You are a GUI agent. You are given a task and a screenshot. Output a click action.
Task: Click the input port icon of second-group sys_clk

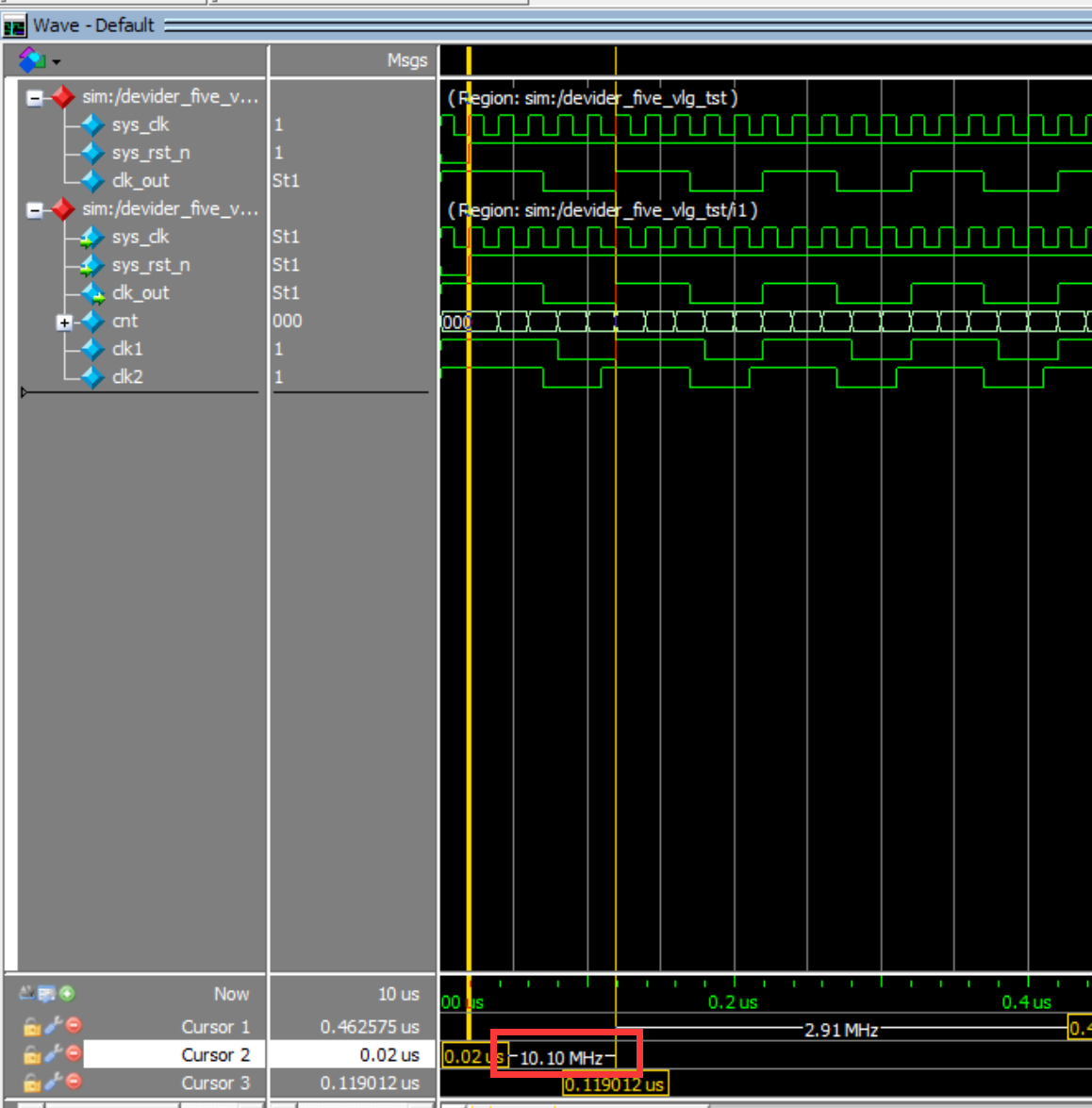click(x=91, y=238)
